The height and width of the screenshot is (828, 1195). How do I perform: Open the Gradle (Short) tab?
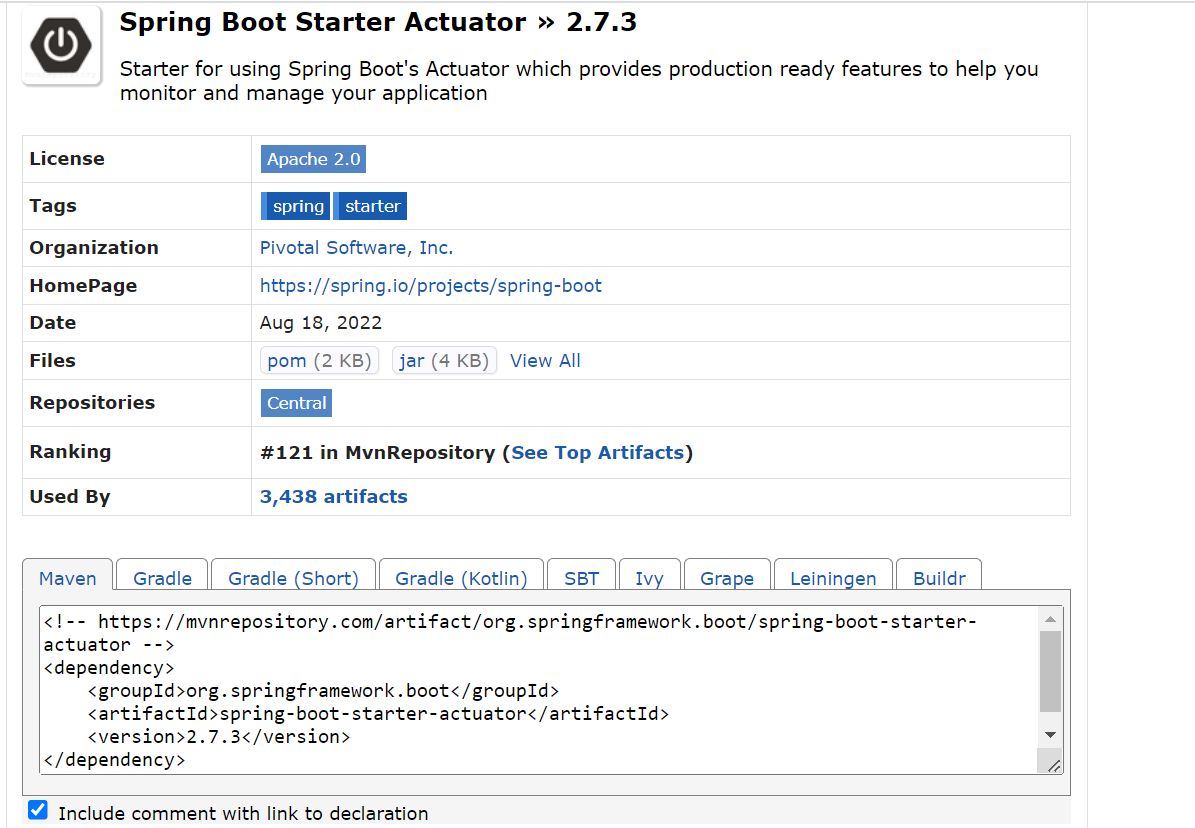(293, 578)
